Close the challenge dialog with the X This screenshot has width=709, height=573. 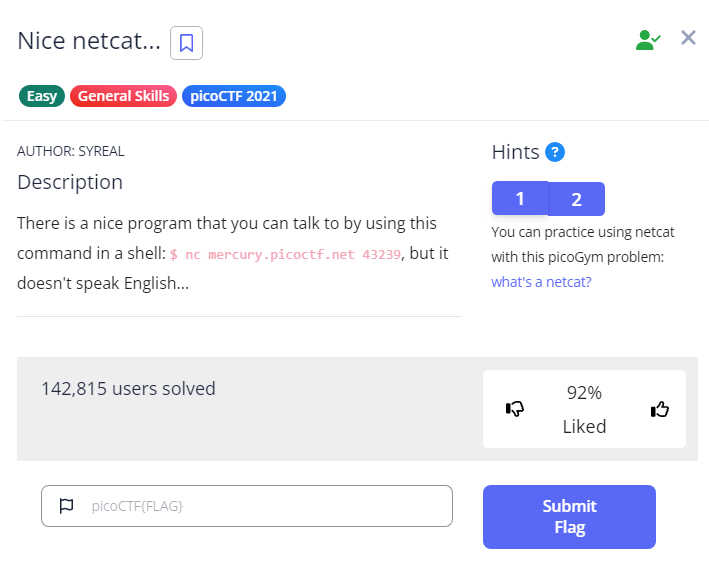click(x=688, y=38)
